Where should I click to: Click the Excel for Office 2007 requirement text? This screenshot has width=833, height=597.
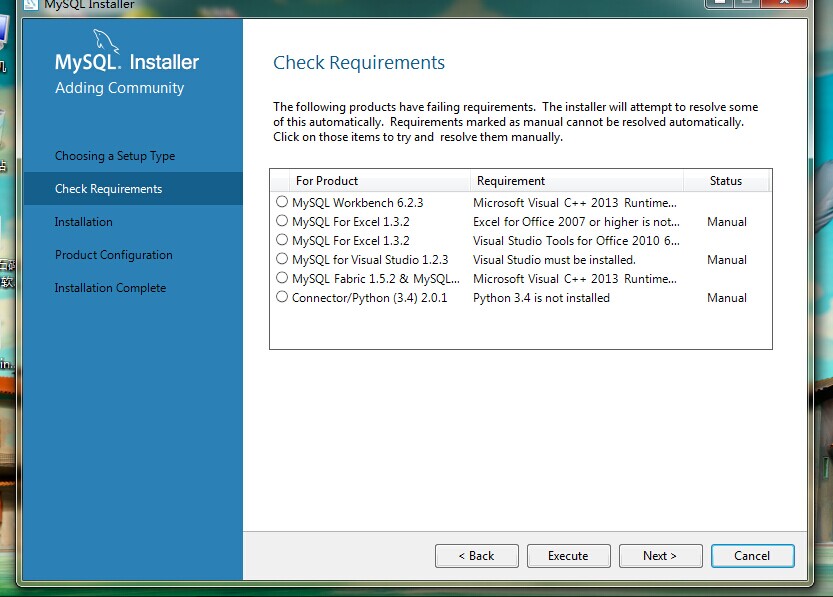coord(576,221)
